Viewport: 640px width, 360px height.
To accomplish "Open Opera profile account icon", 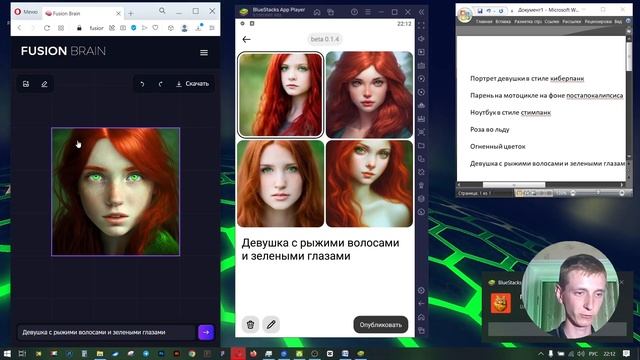I will (184, 28).
